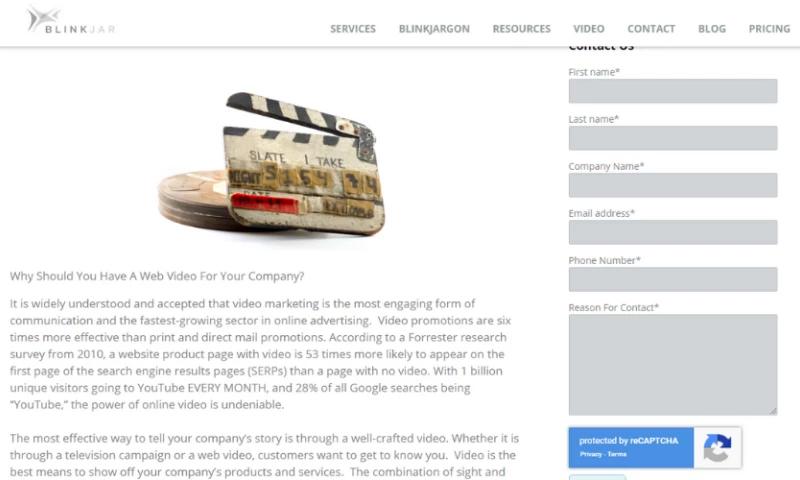Go to the Resources page
The image size is (800, 480).
[x=521, y=29]
